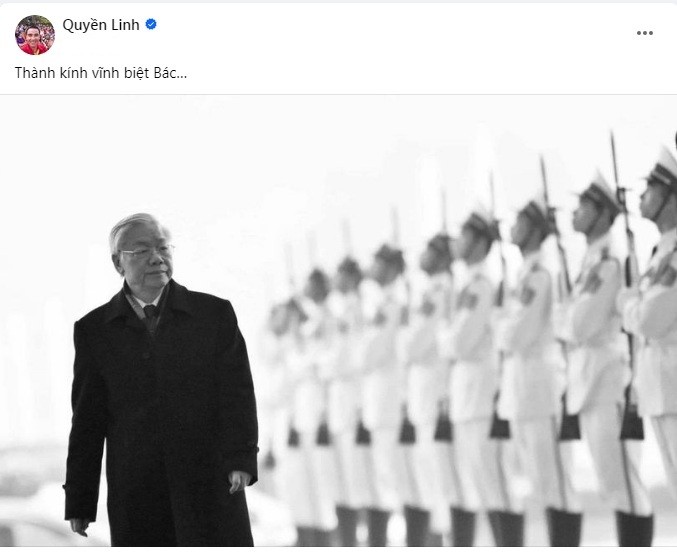Open the black-and-white memorial photo

[338, 321]
